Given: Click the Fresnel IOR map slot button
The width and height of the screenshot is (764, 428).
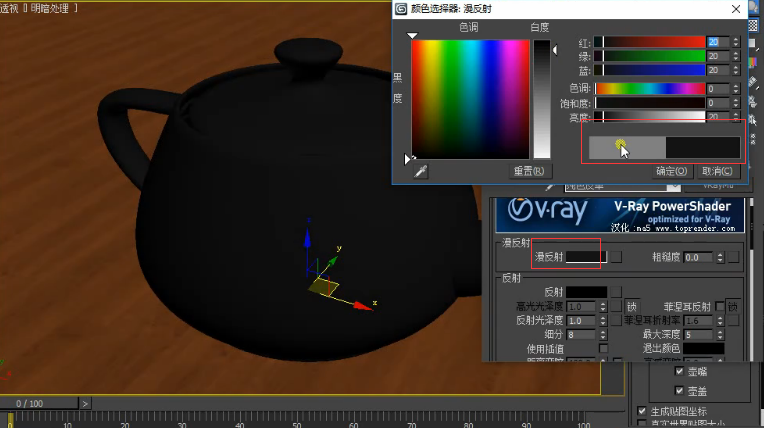Looking at the screenshot, I should point(733,320).
